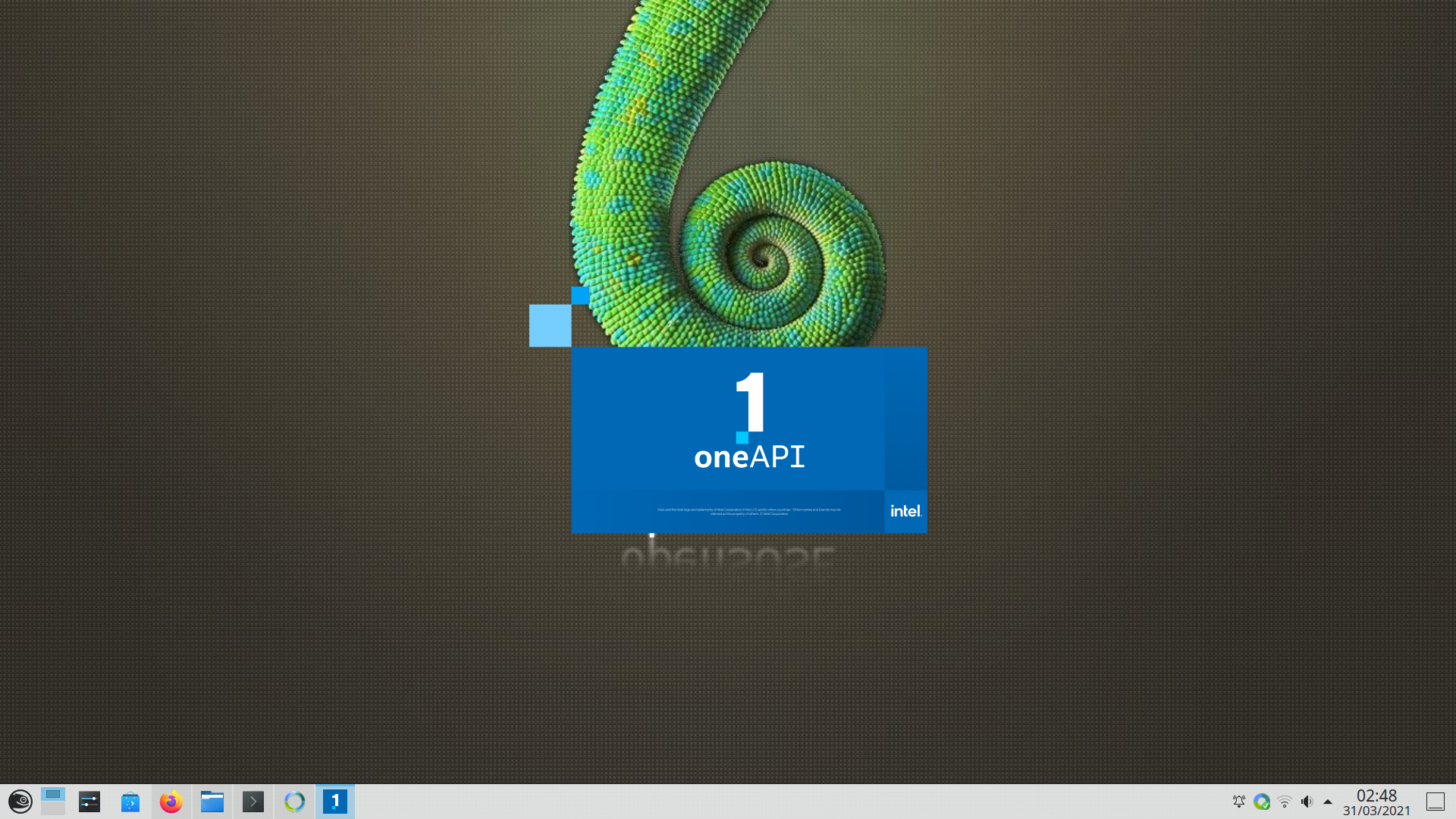Screen dimensions: 1456x819
Task: Click the 02:48 digital clock
Action: click(1376, 795)
